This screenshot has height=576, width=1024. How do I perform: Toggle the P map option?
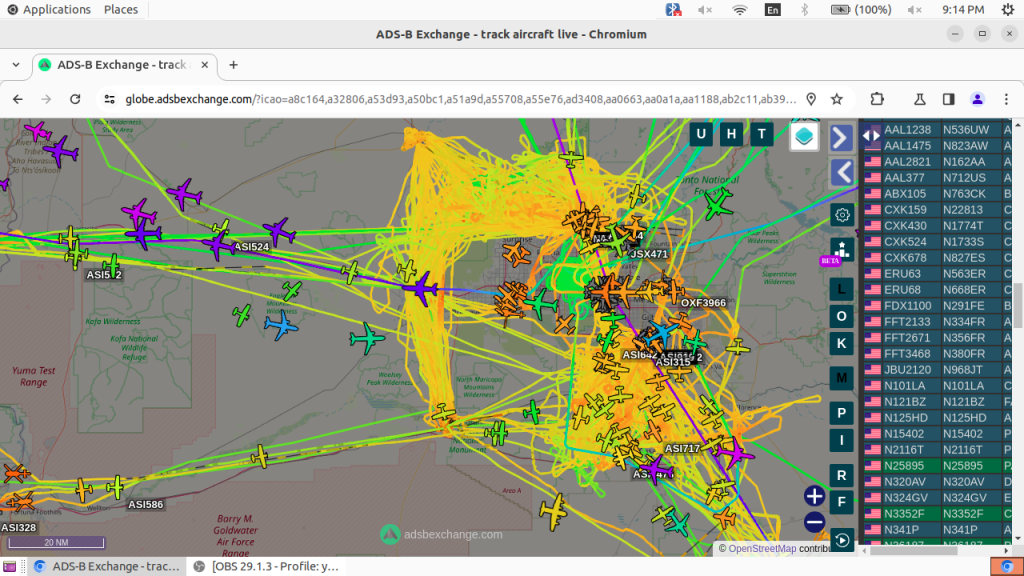pyautogui.click(x=841, y=413)
